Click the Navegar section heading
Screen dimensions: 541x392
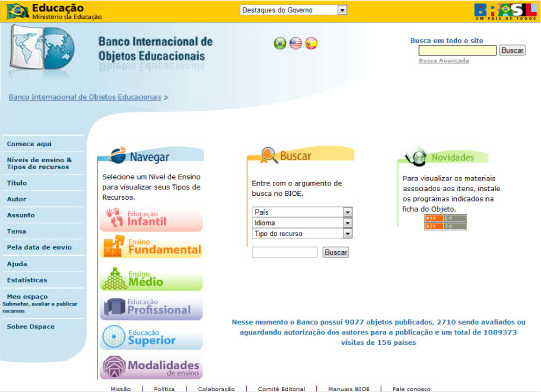(149, 157)
